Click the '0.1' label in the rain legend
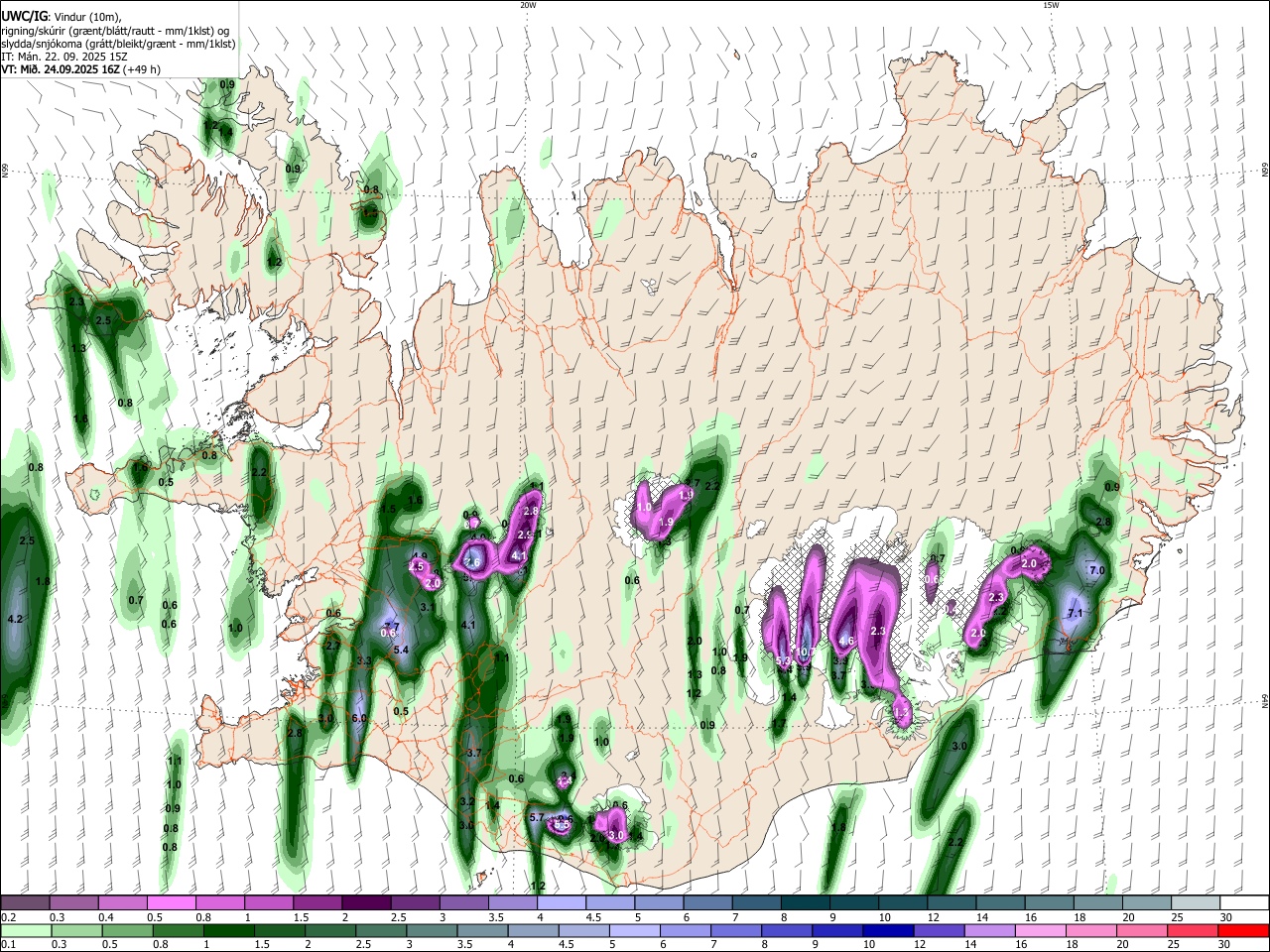 tap(8, 945)
